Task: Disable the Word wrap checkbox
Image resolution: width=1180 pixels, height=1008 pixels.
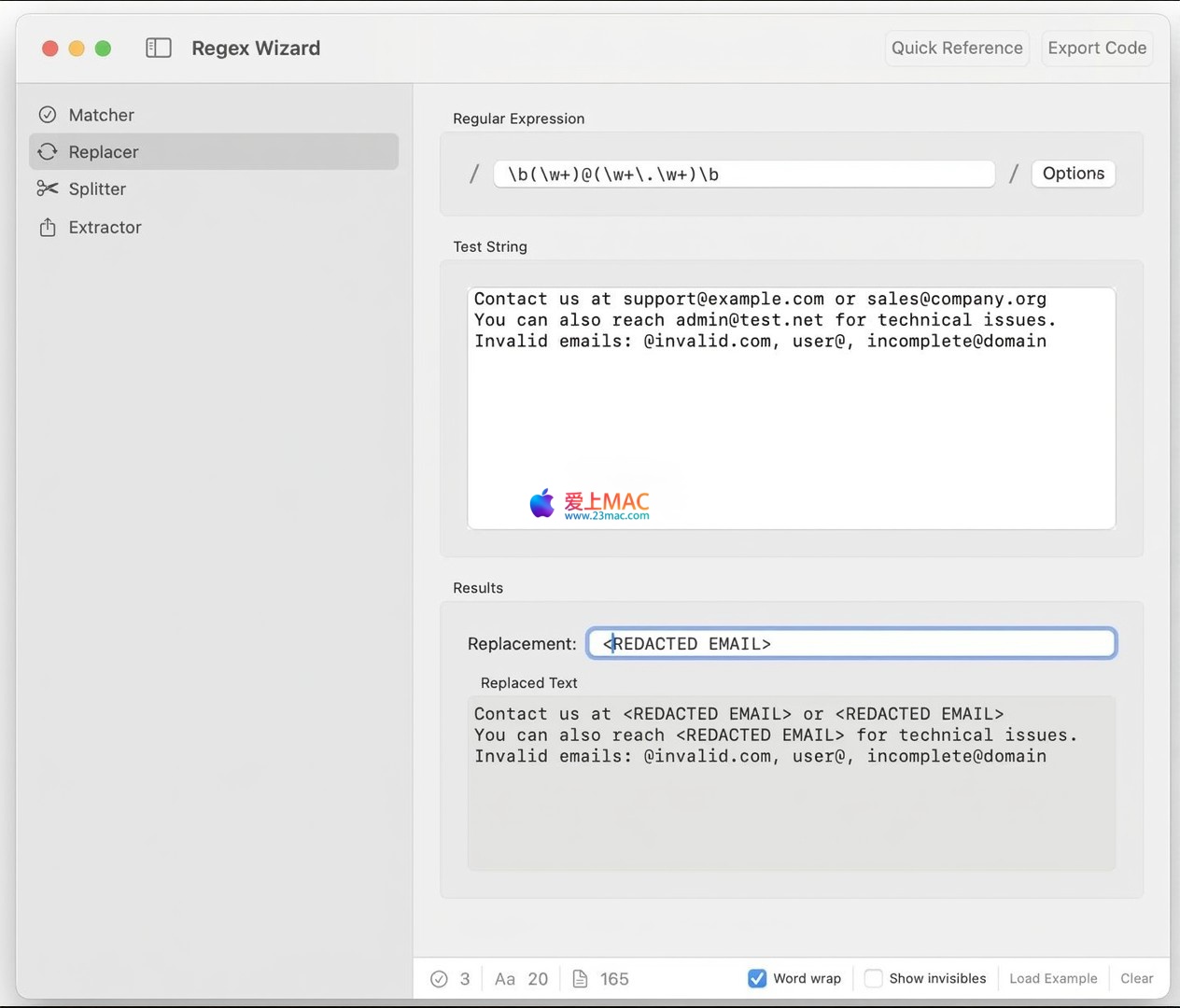Action: [x=757, y=978]
